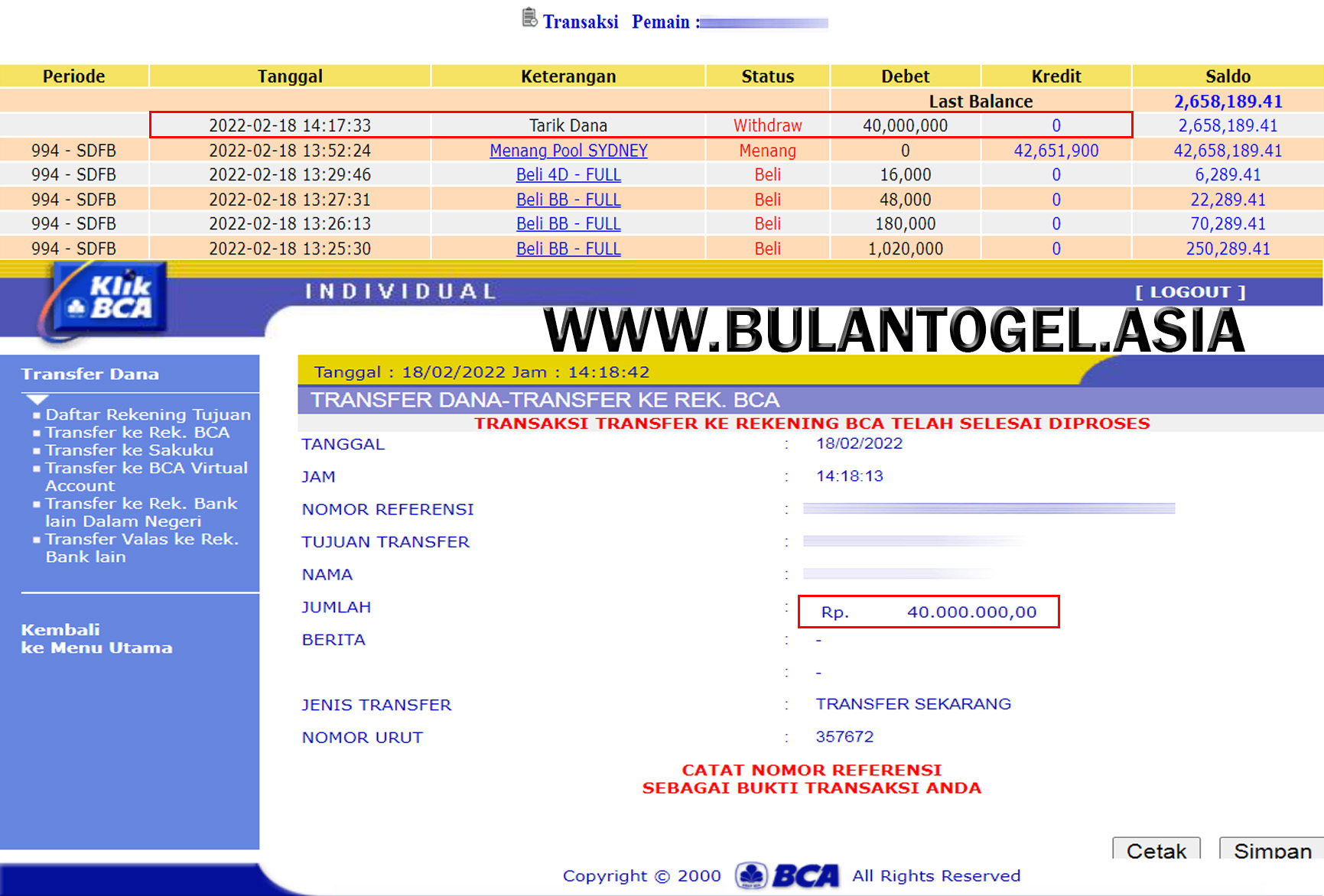Open Transfer ke Sakuku
The width and height of the screenshot is (1324, 896).
[x=129, y=450]
